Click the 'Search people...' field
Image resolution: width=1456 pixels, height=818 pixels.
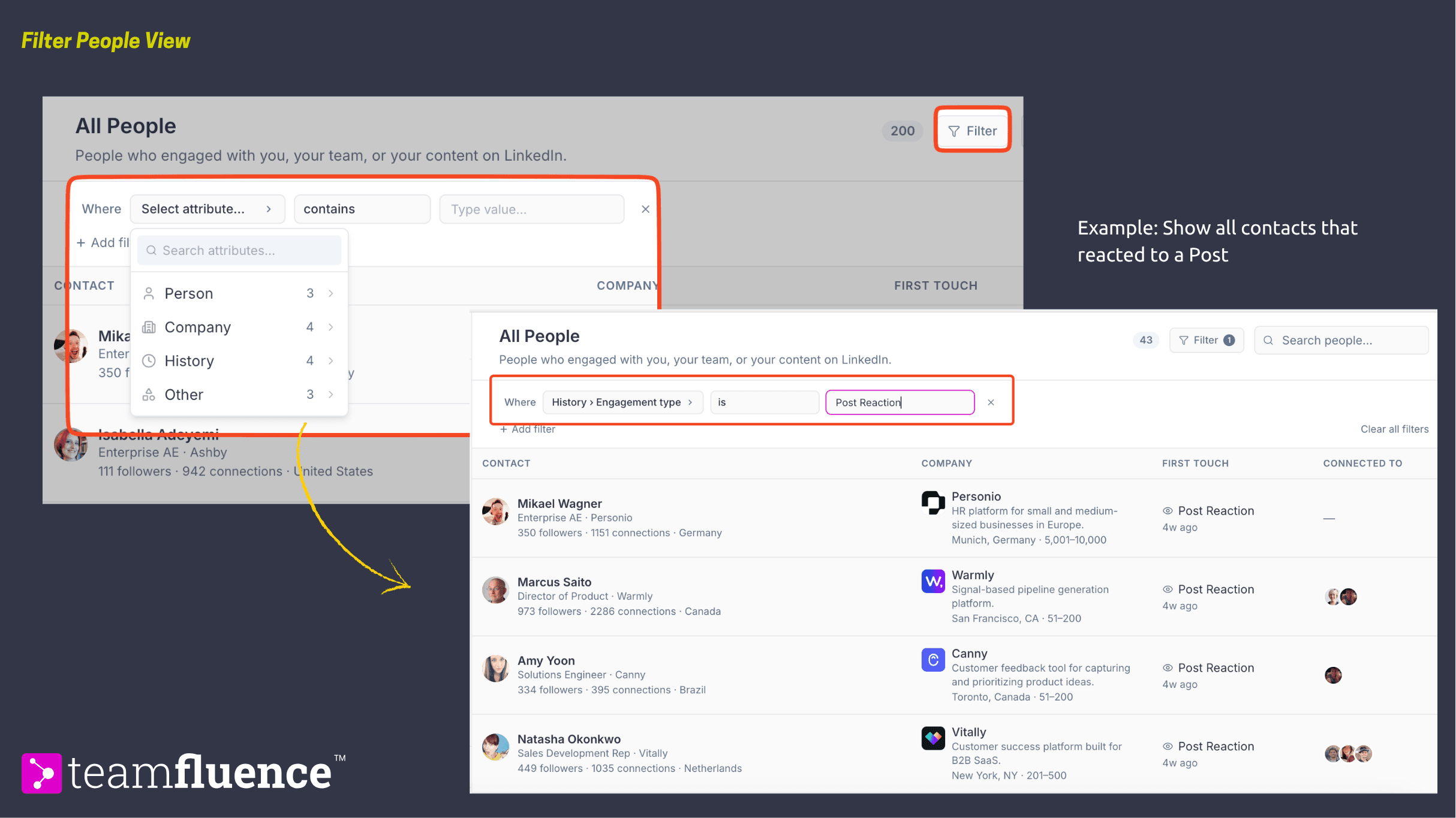pyautogui.click(x=1341, y=340)
